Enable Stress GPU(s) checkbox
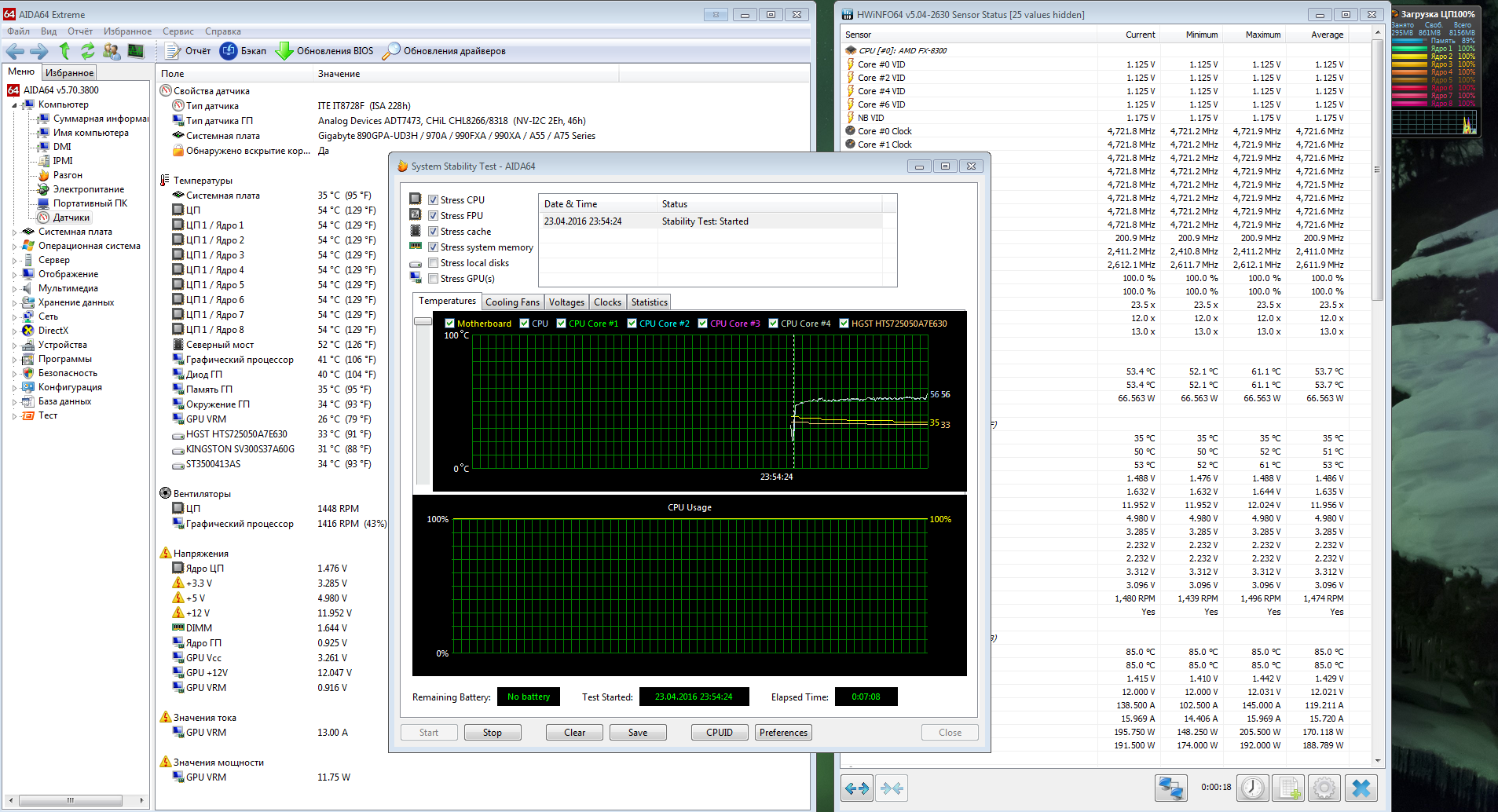 (x=433, y=279)
